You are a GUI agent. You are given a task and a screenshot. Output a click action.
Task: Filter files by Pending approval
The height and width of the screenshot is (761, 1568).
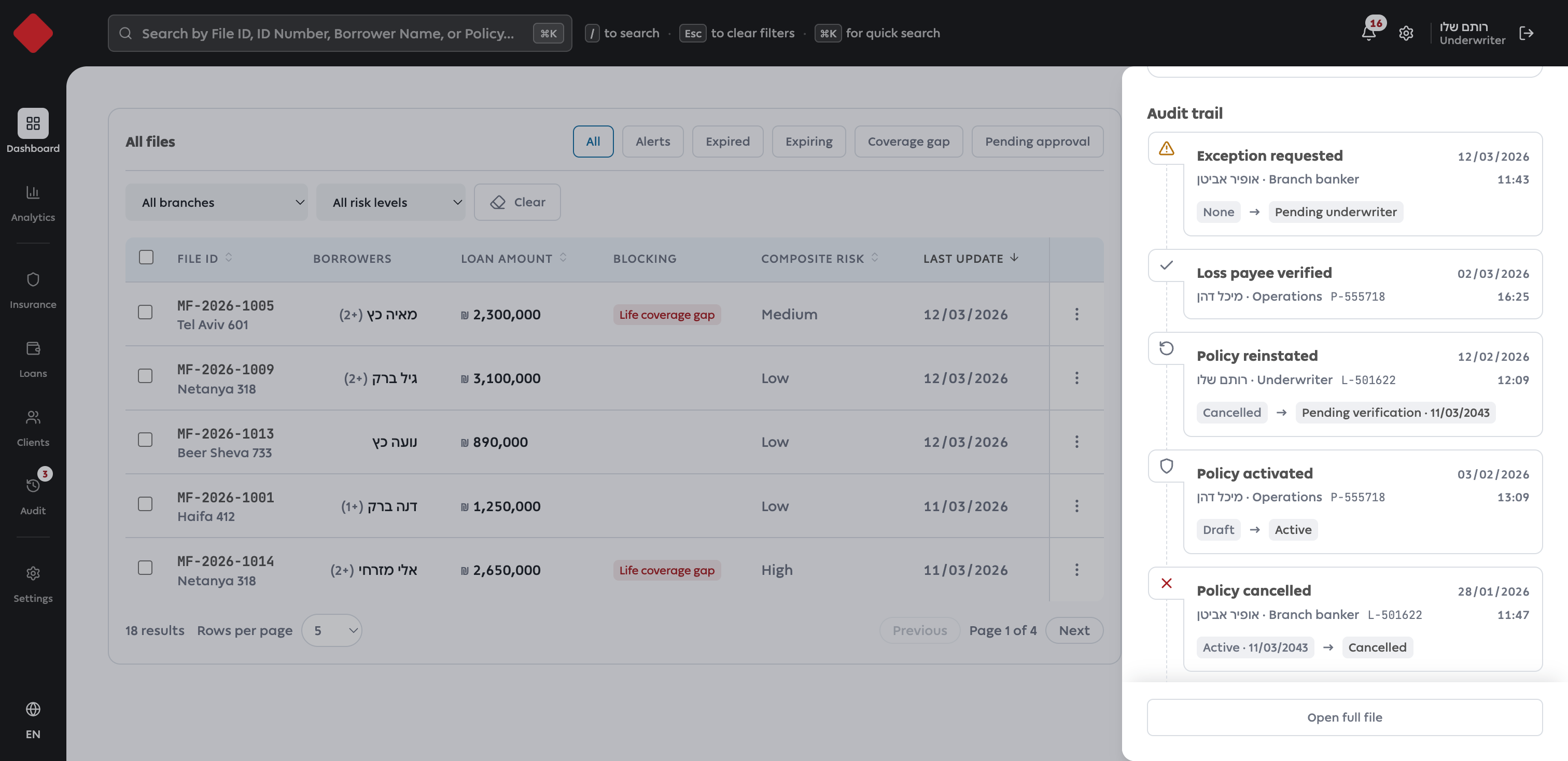[1037, 142]
